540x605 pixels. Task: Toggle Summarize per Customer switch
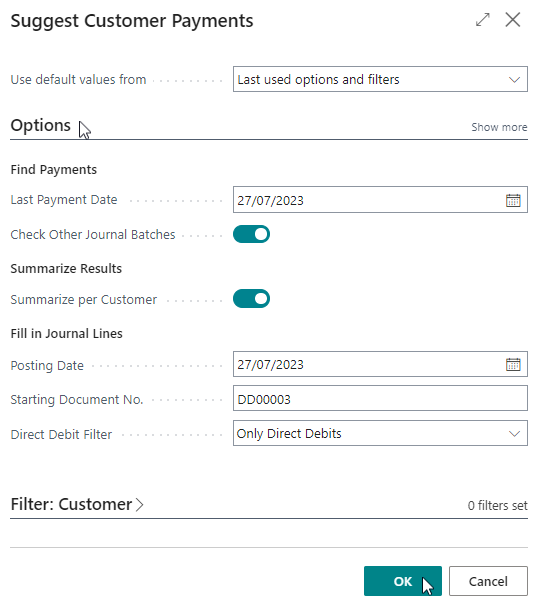[251, 299]
